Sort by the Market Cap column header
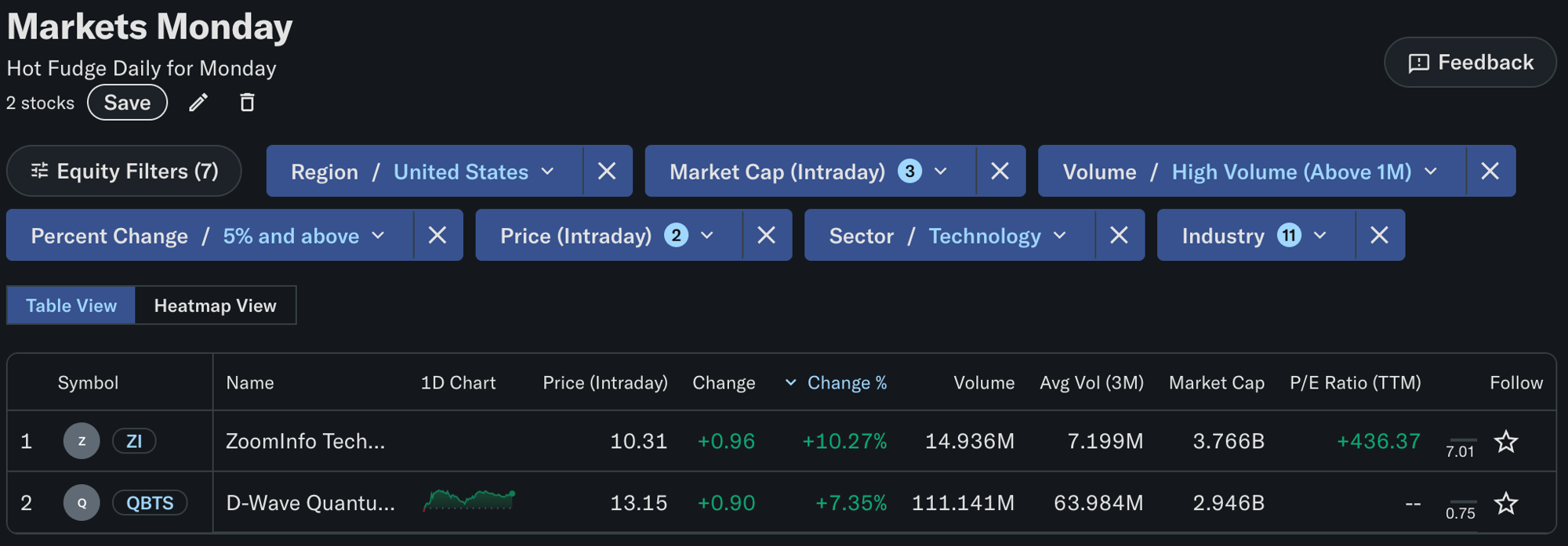Viewport: 1568px width, 546px height. [1217, 383]
